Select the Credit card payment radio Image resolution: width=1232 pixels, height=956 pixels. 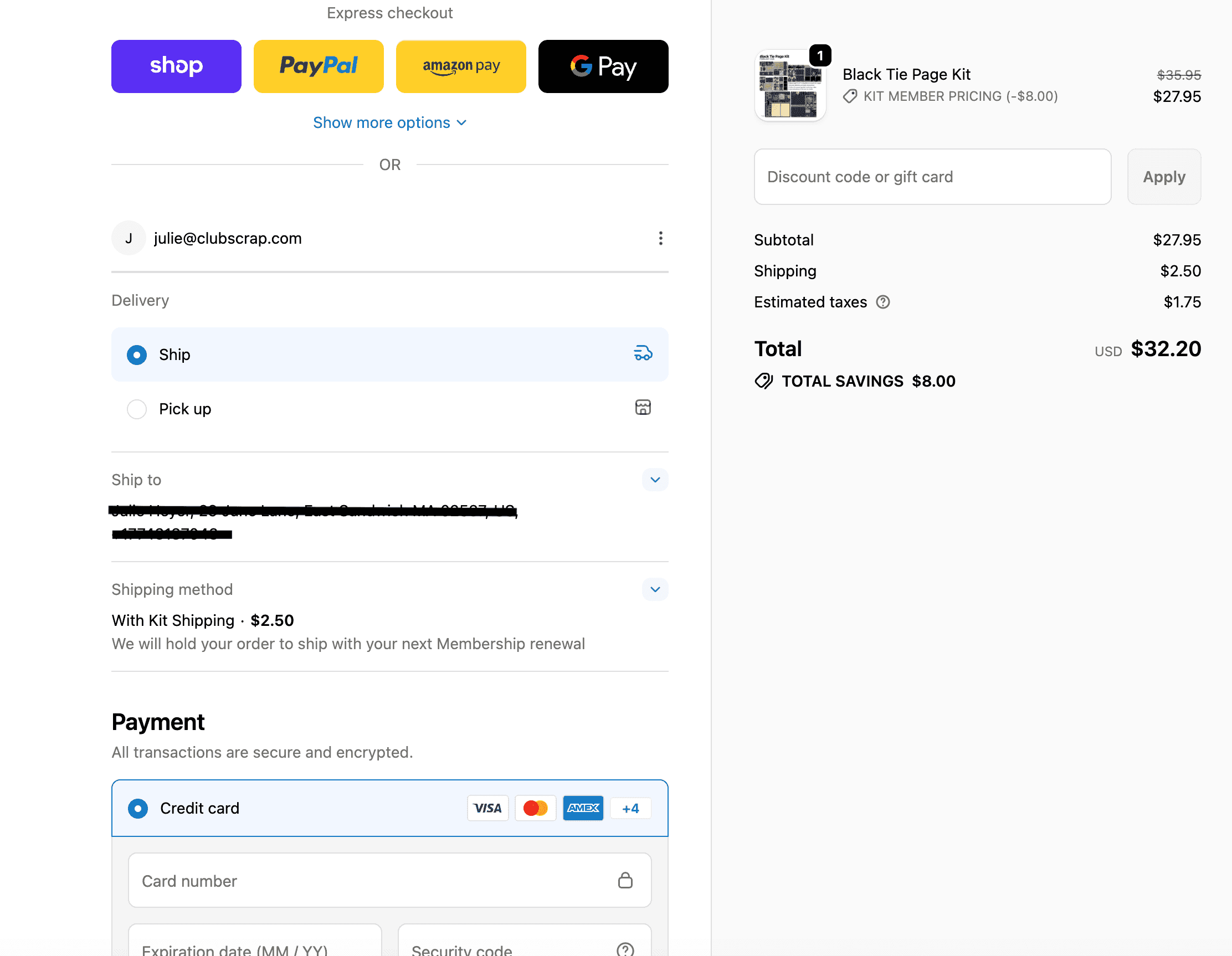(x=137, y=808)
